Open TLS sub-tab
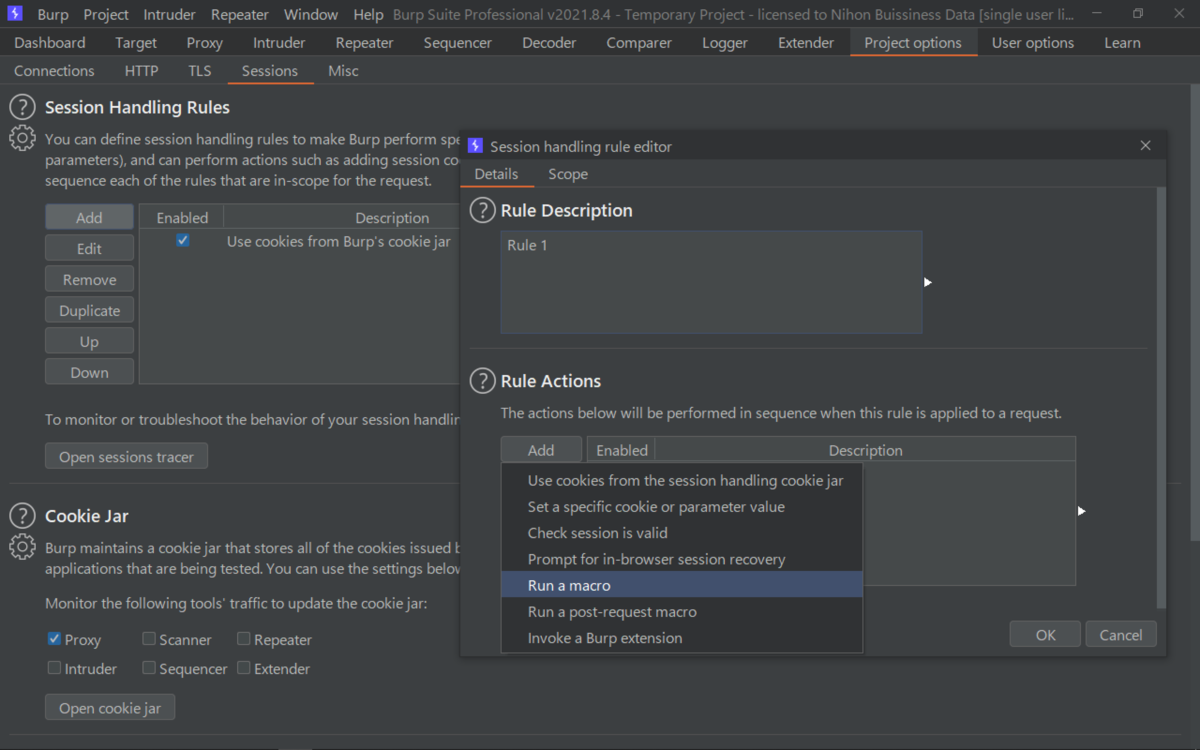This screenshot has height=750, width=1200. click(200, 71)
